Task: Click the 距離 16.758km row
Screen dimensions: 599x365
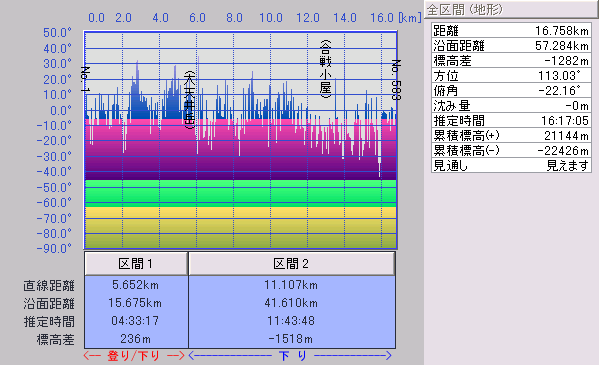Action: click(x=511, y=30)
